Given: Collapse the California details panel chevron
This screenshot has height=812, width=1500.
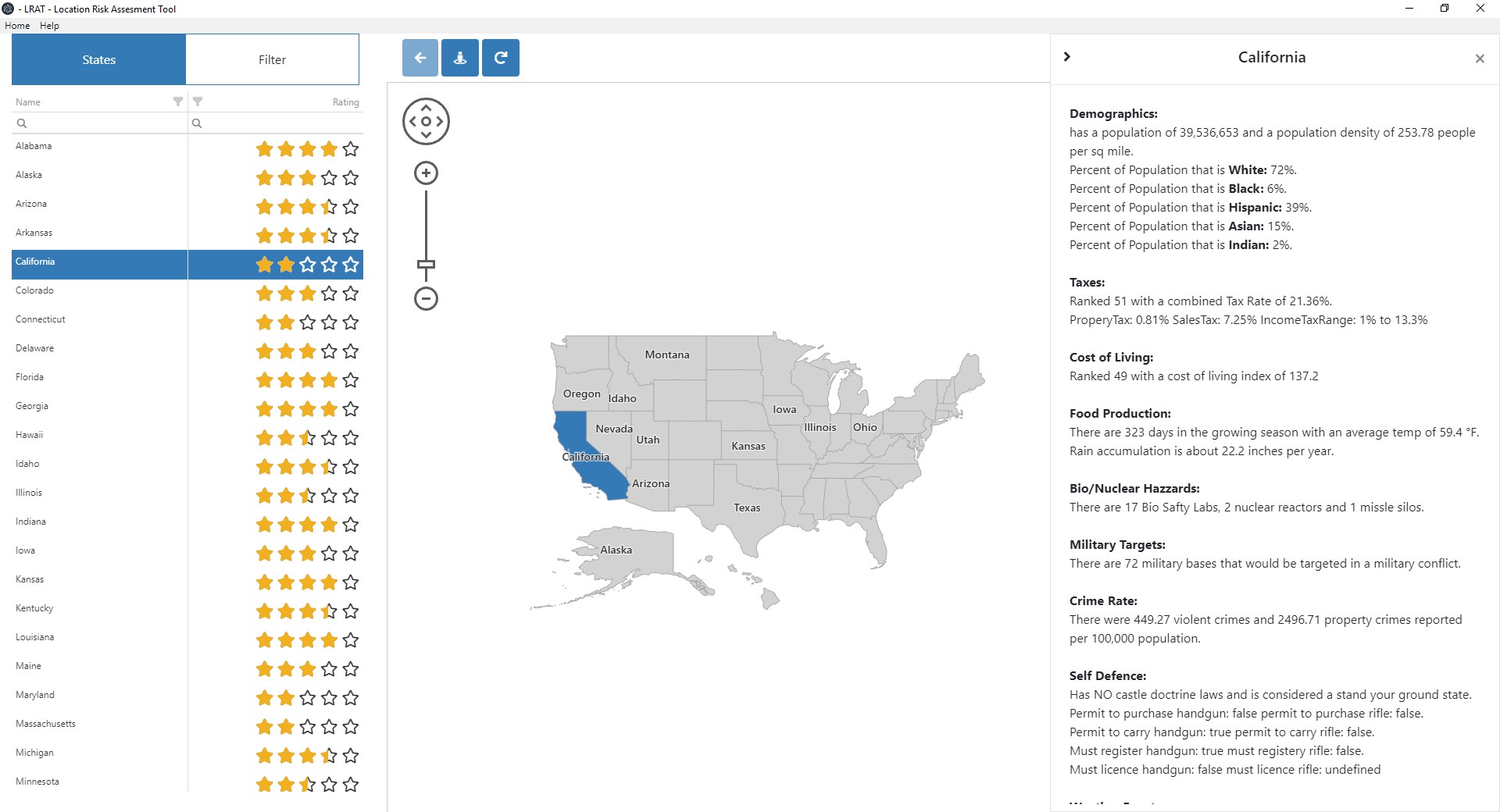Looking at the screenshot, I should click(x=1067, y=57).
